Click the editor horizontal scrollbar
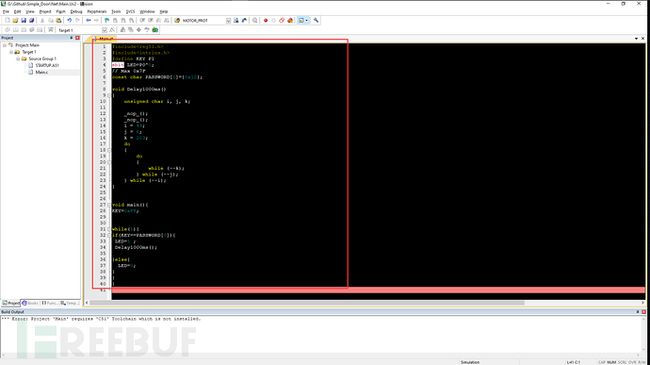This screenshot has width=650, height=365. [x=307, y=303]
